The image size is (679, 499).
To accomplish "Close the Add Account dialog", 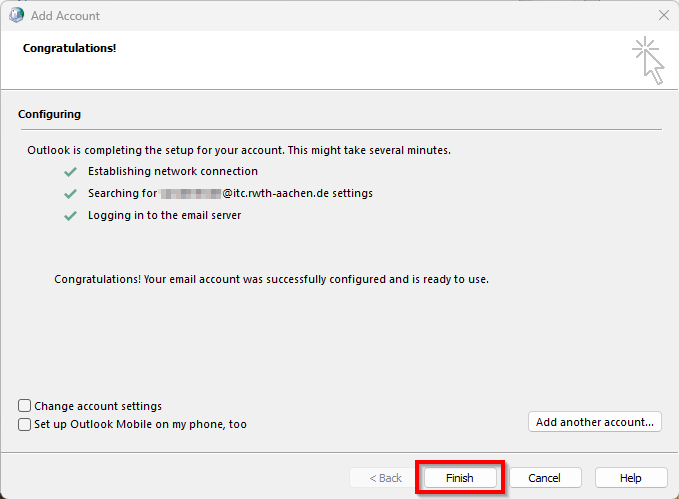I will 663,16.
